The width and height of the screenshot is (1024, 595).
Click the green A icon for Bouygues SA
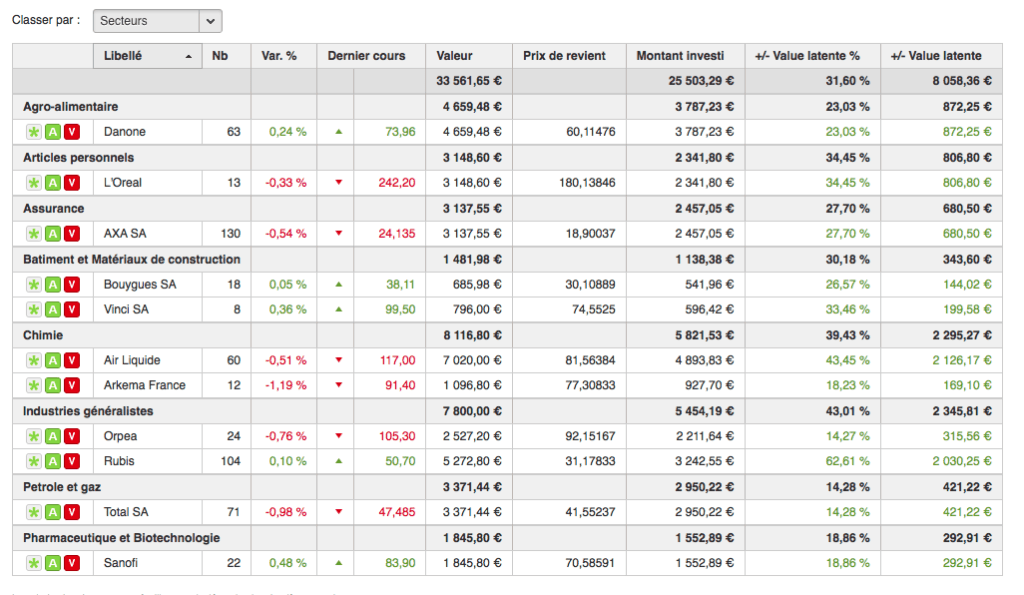53,285
